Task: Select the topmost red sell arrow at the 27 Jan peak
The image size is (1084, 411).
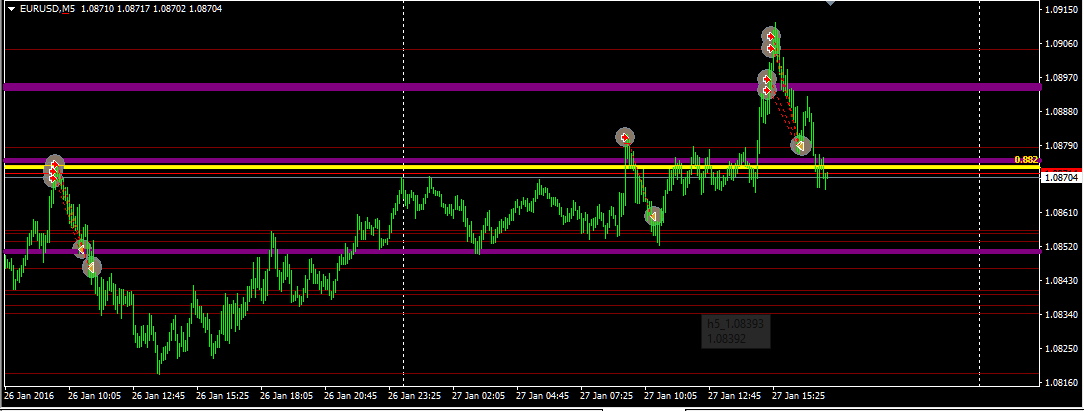Action: tap(772, 36)
